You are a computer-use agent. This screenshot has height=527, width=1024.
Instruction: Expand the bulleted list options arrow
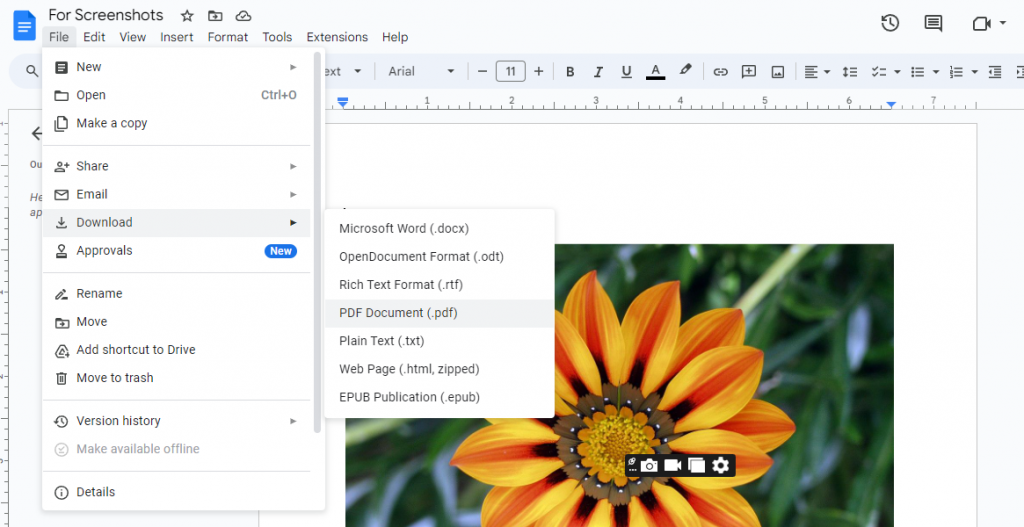[x=936, y=72]
